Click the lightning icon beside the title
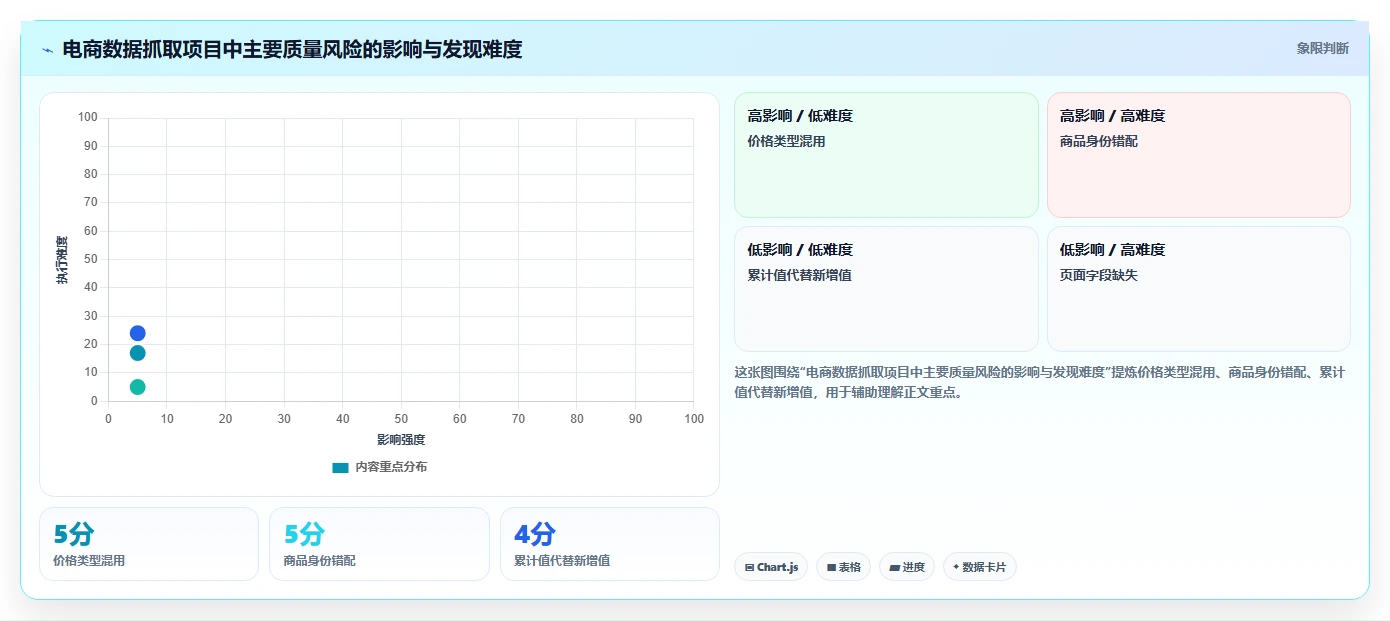This screenshot has width=1390, height=621. tap(47, 50)
